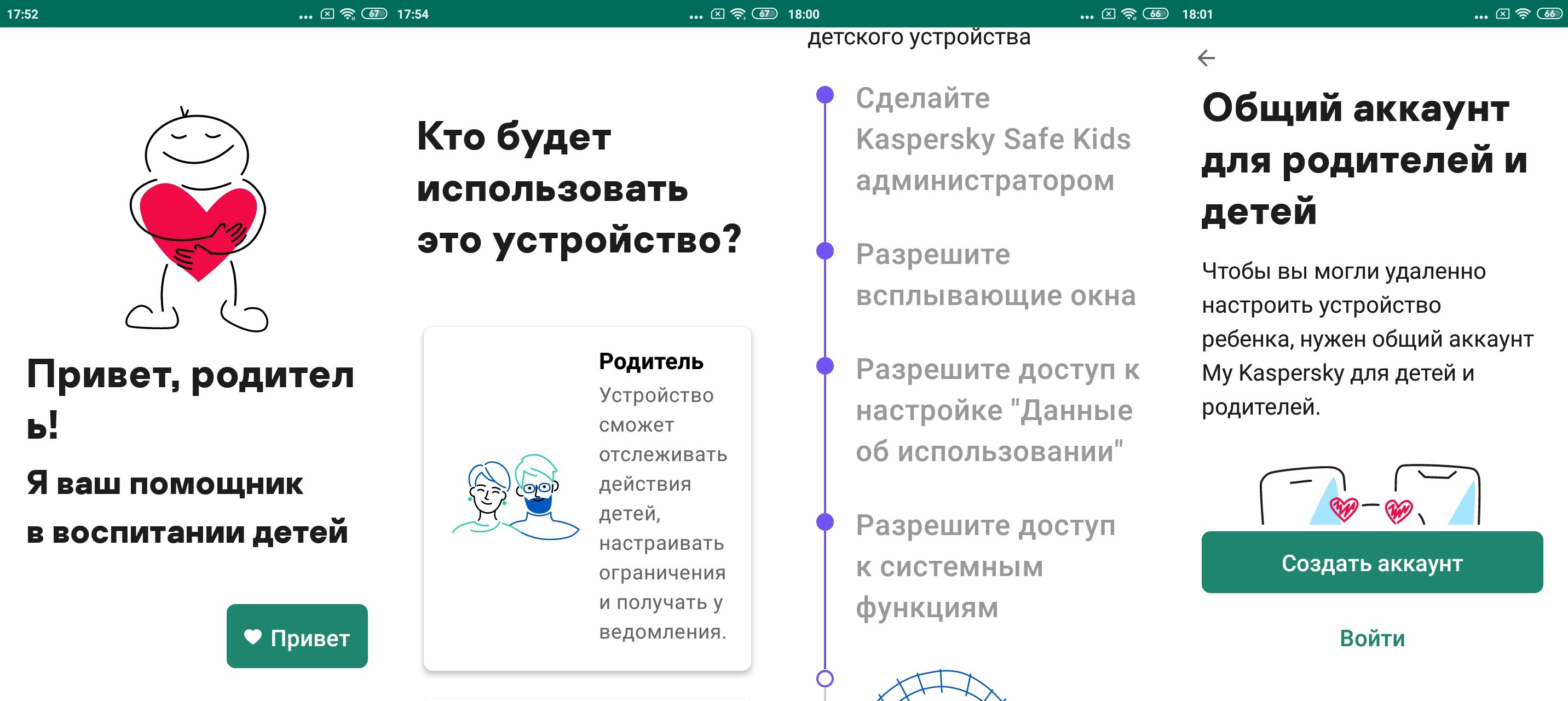Tap the paragraph starting 'Чтобы вы могли удаленно'

(x=1368, y=338)
